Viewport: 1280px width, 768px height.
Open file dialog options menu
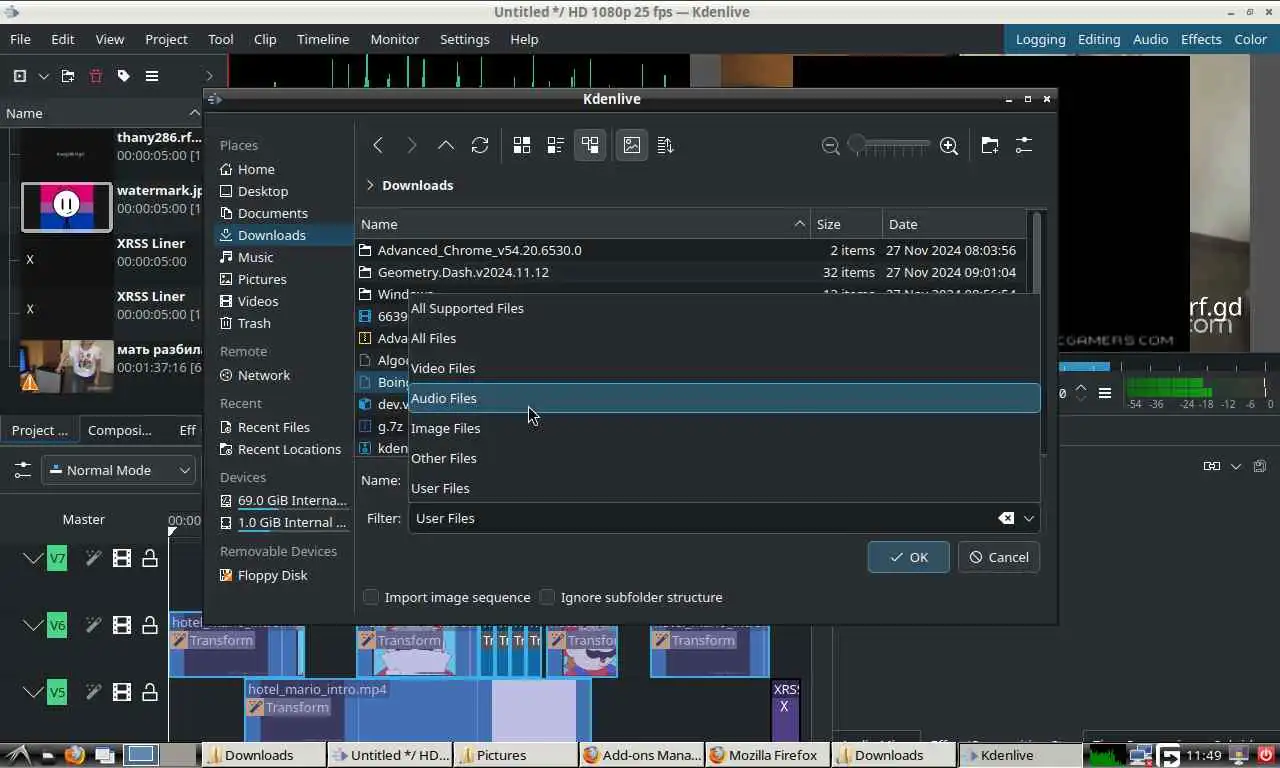click(1024, 145)
